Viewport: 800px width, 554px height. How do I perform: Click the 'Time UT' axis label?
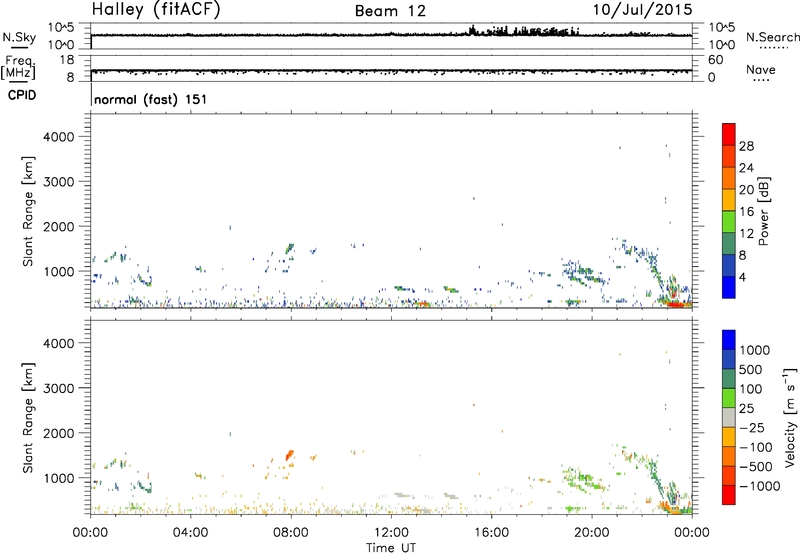click(x=391, y=548)
